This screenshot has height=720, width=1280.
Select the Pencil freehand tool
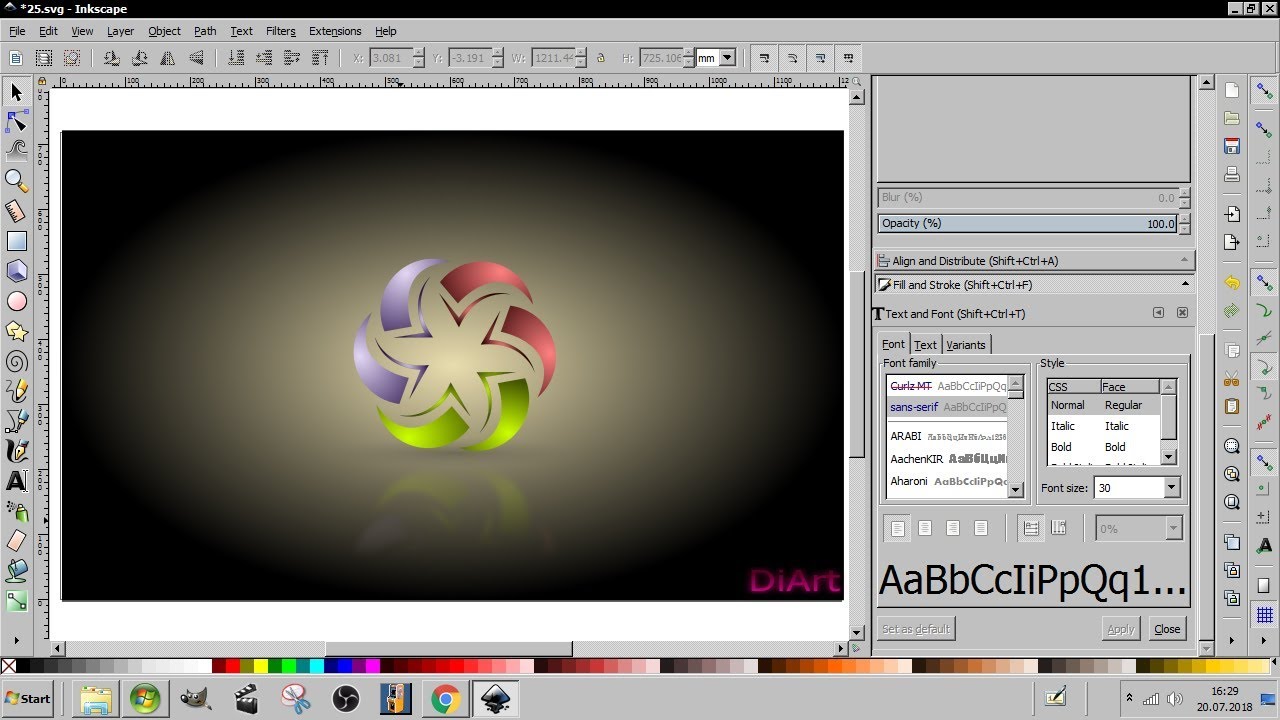16,391
